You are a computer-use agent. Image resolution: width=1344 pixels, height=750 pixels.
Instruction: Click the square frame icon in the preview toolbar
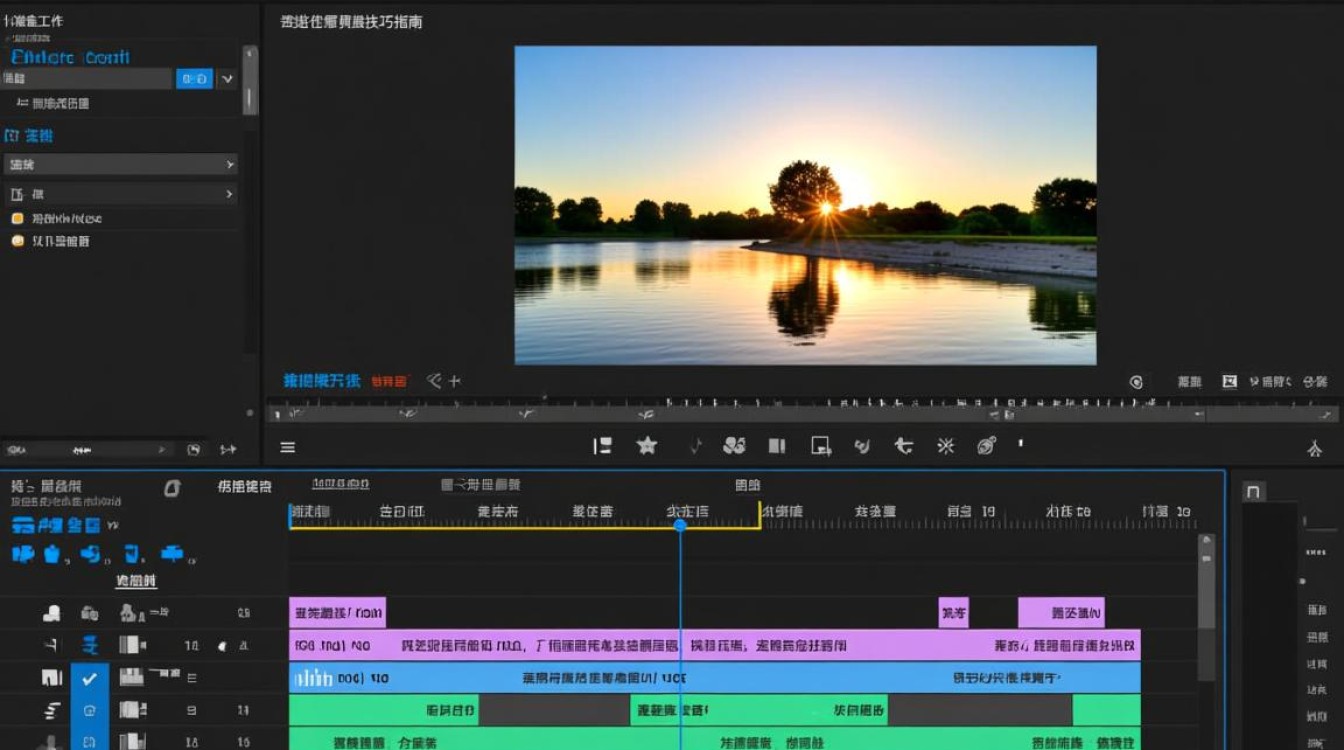821,446
